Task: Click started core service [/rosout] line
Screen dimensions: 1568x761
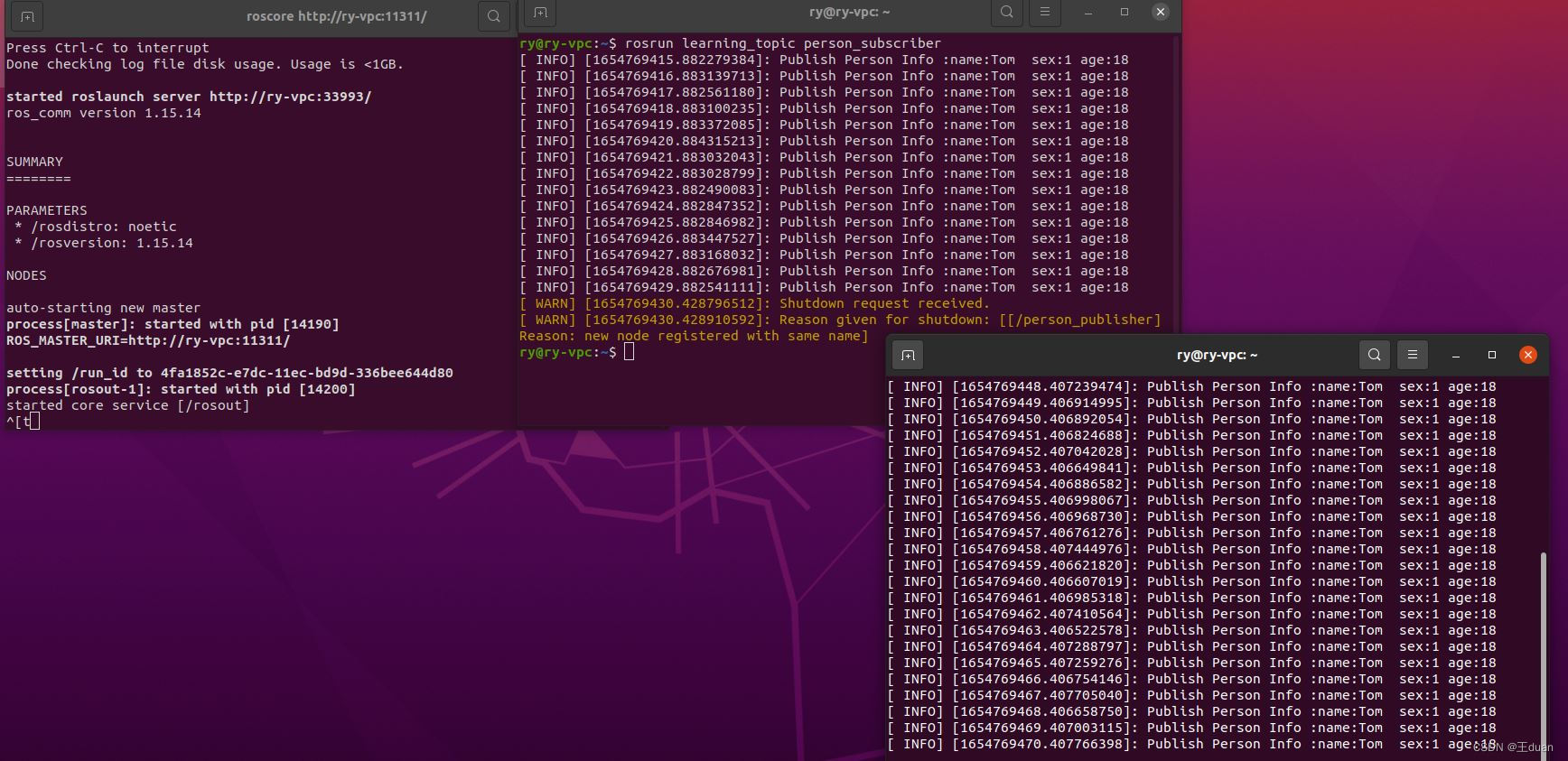Action: click(128, 405)
